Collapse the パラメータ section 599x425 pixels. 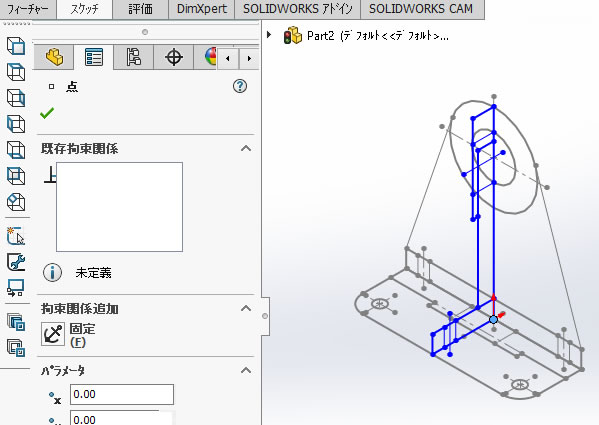tap(246, 370)
